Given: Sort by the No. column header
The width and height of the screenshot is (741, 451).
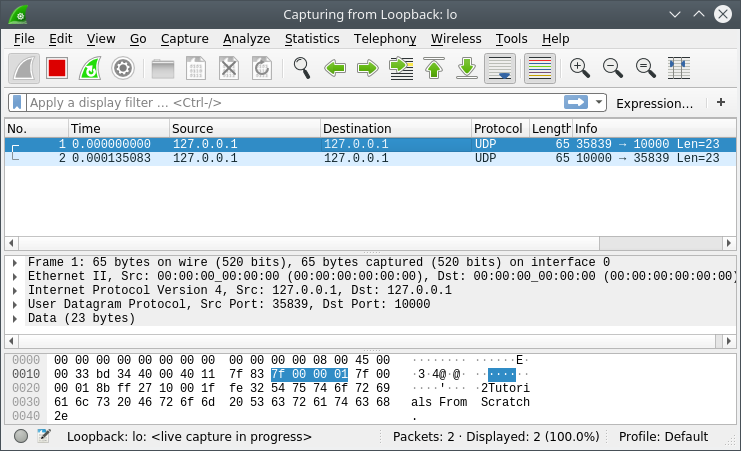Looking at the screenshot, I should point(36,129).
